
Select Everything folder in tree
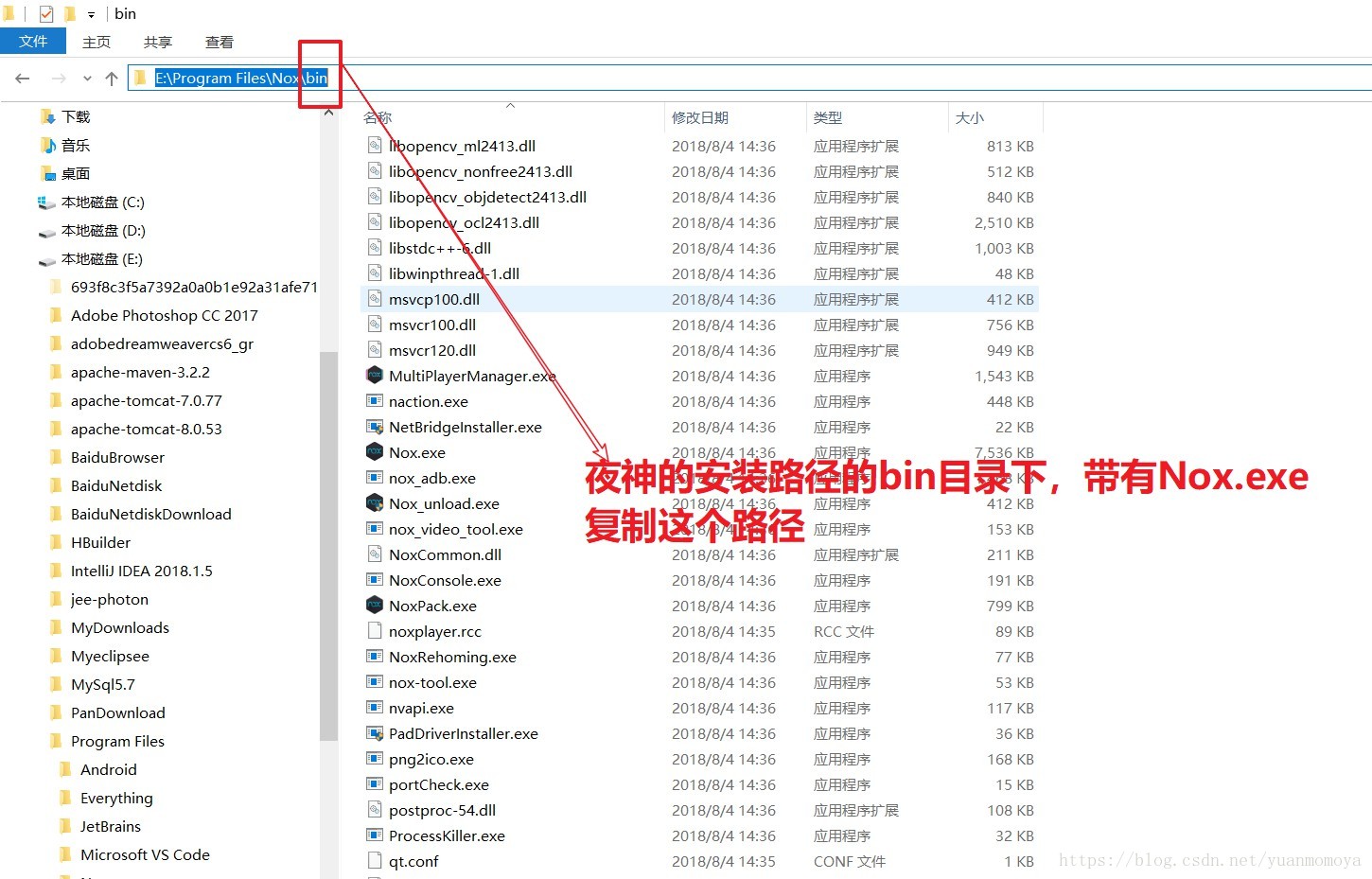tap(116, 798)
